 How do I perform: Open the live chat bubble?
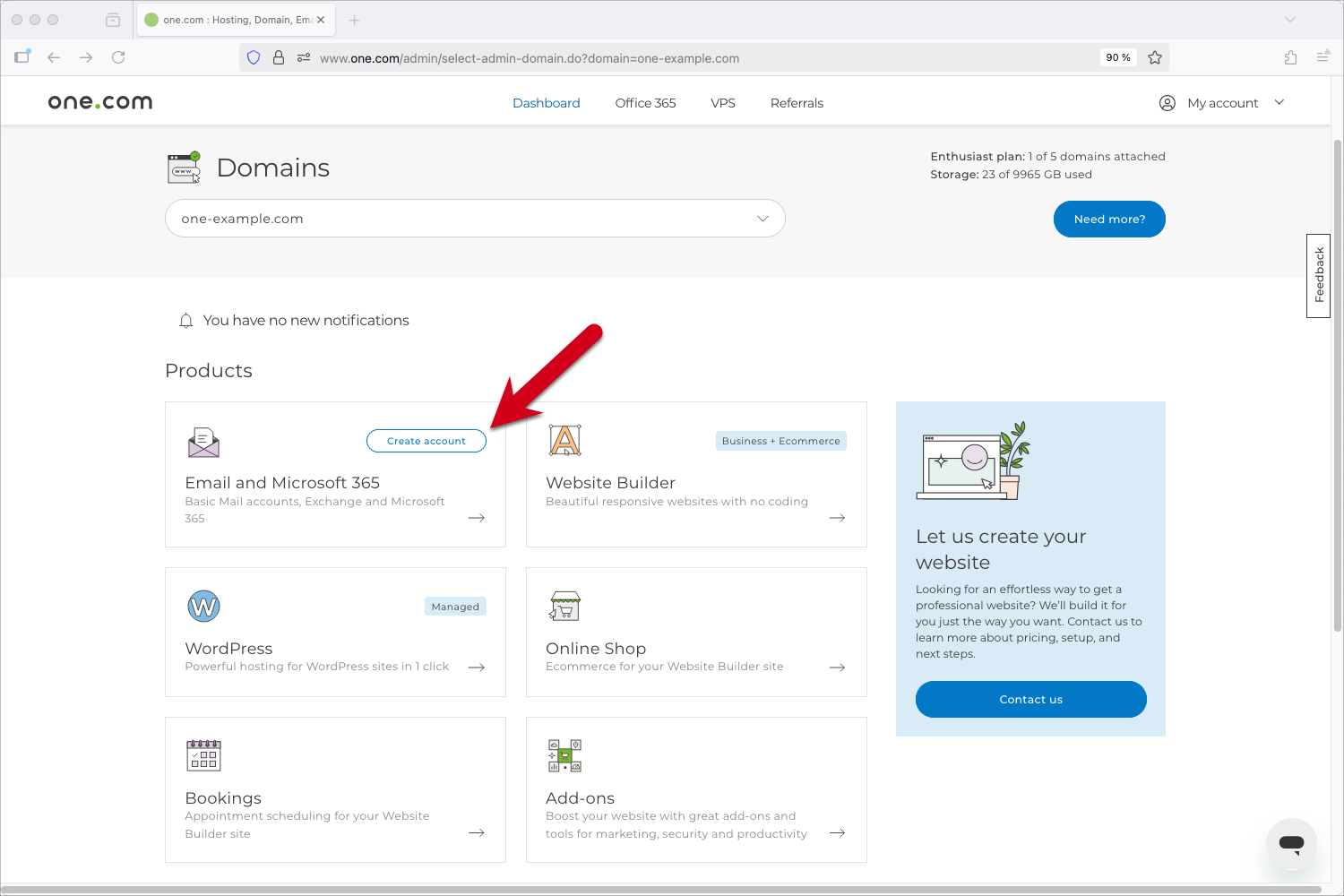pyautogui.click(x=1291, y=843)
